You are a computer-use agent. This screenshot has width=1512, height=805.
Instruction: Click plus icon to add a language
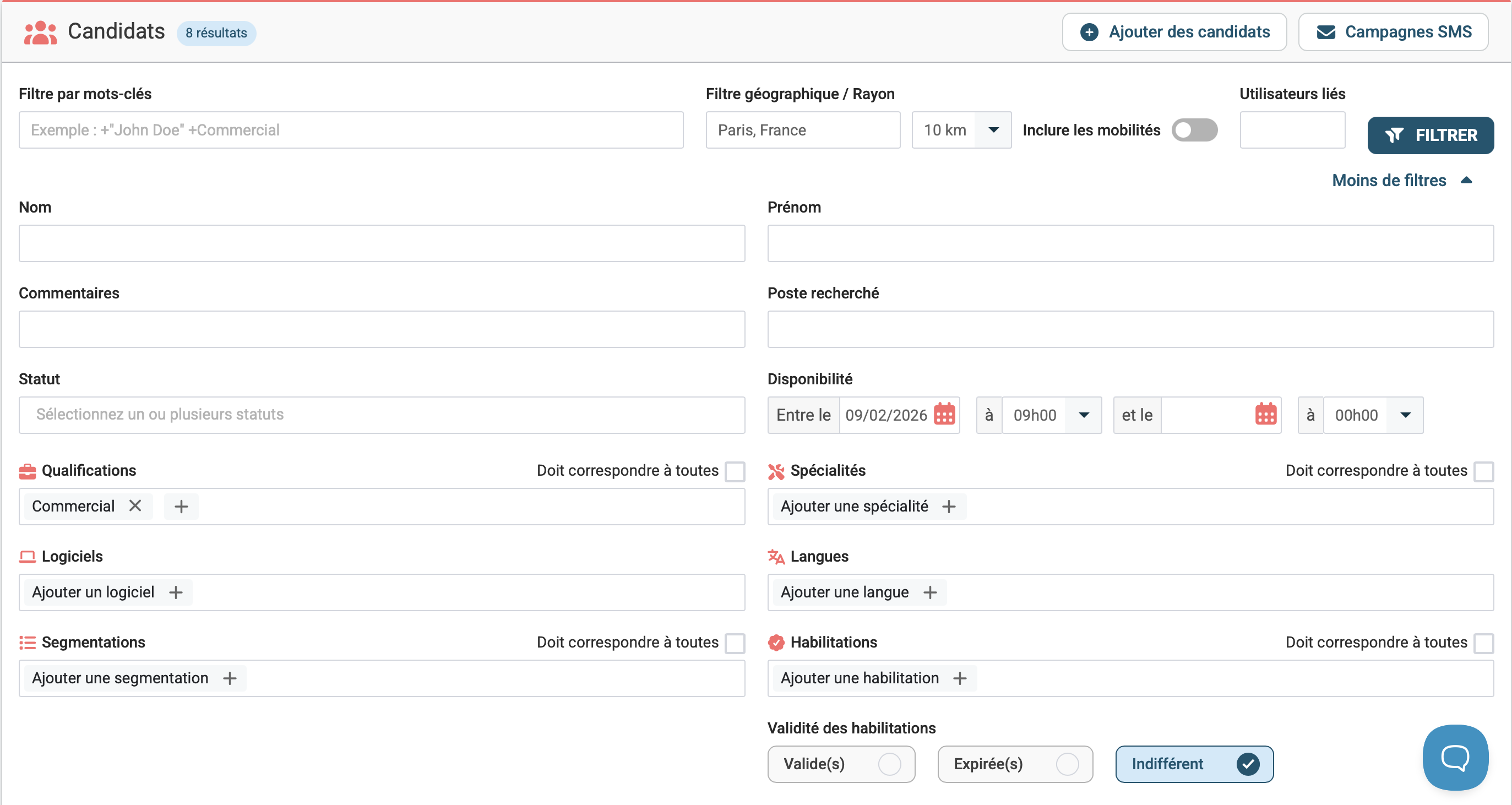930,592
